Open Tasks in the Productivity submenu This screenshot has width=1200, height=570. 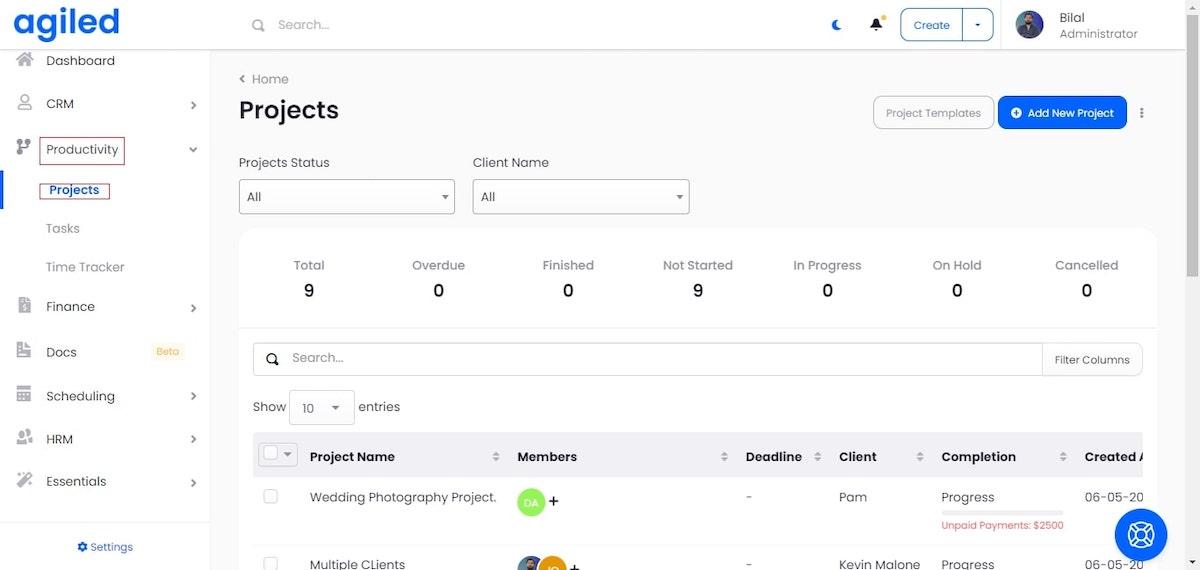click(63, 228)
